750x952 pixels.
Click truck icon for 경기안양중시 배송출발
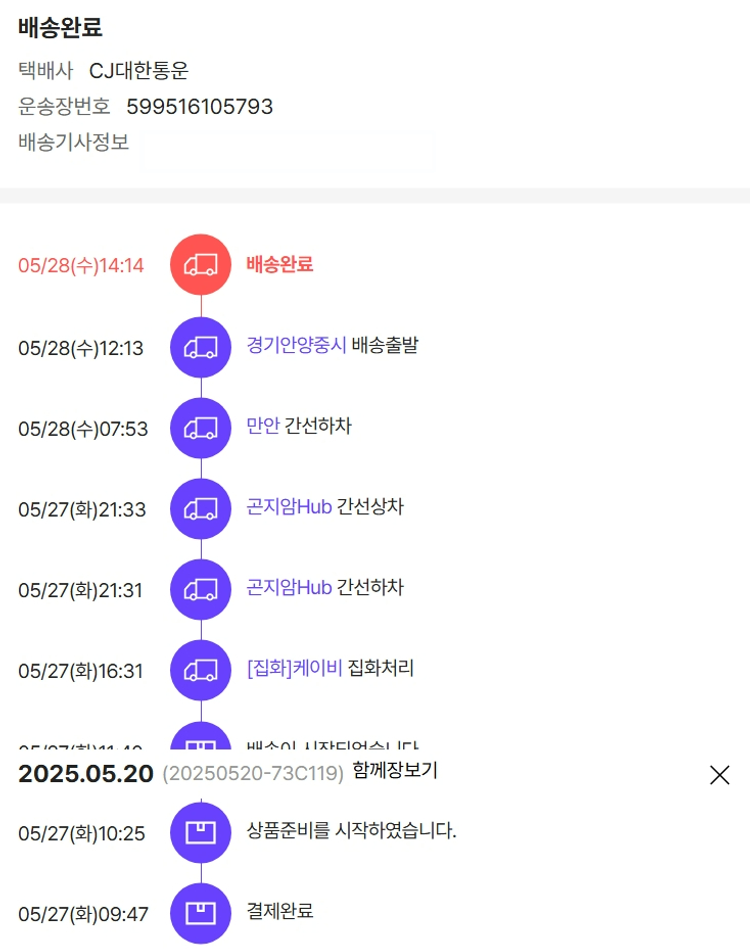[201, 347]
